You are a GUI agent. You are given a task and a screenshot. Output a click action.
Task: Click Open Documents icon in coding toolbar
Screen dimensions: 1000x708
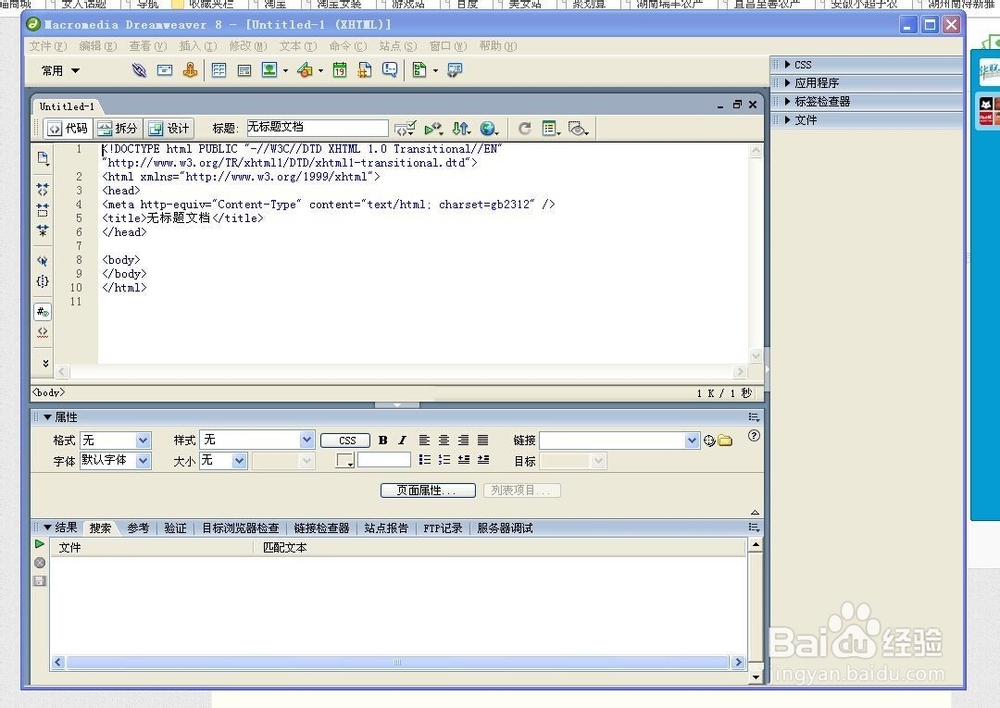43,158
